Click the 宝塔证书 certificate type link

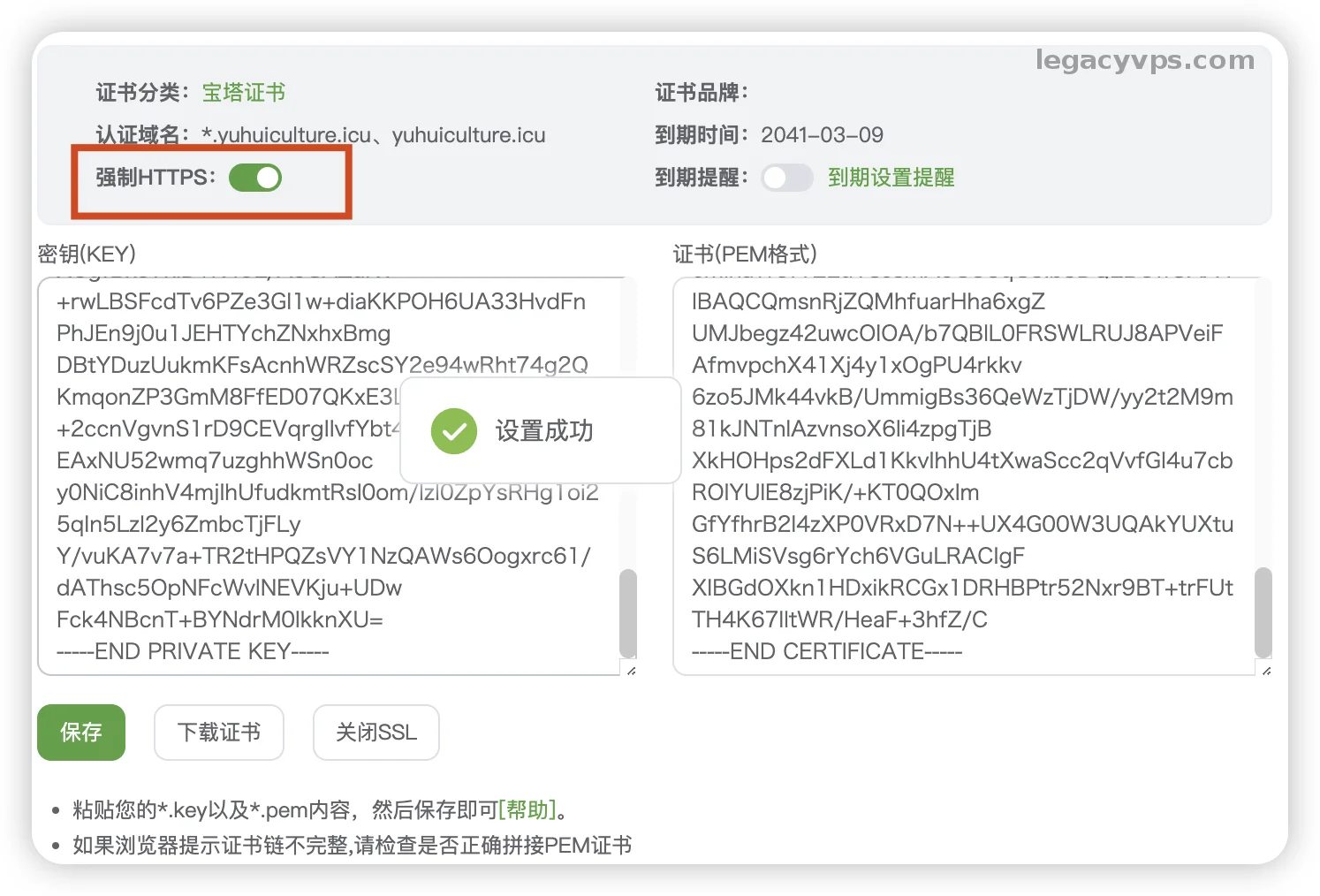[x=243, y=93]
